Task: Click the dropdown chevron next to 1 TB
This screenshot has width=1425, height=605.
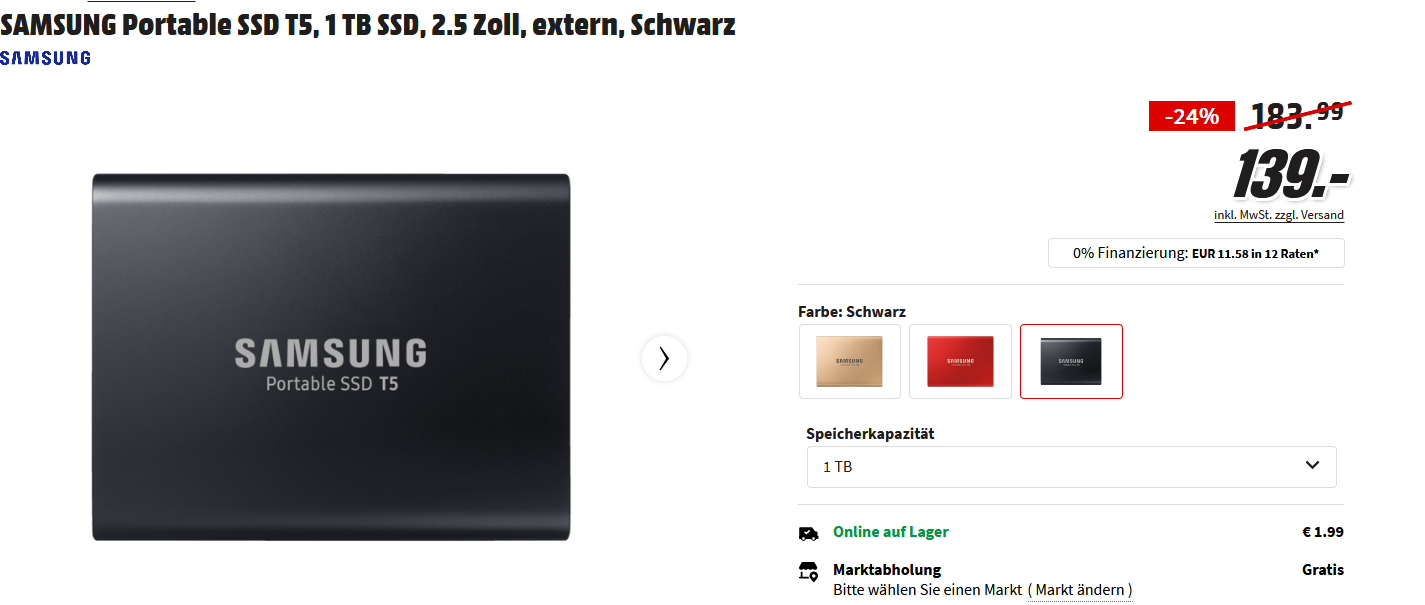Action: point(1313,466)
